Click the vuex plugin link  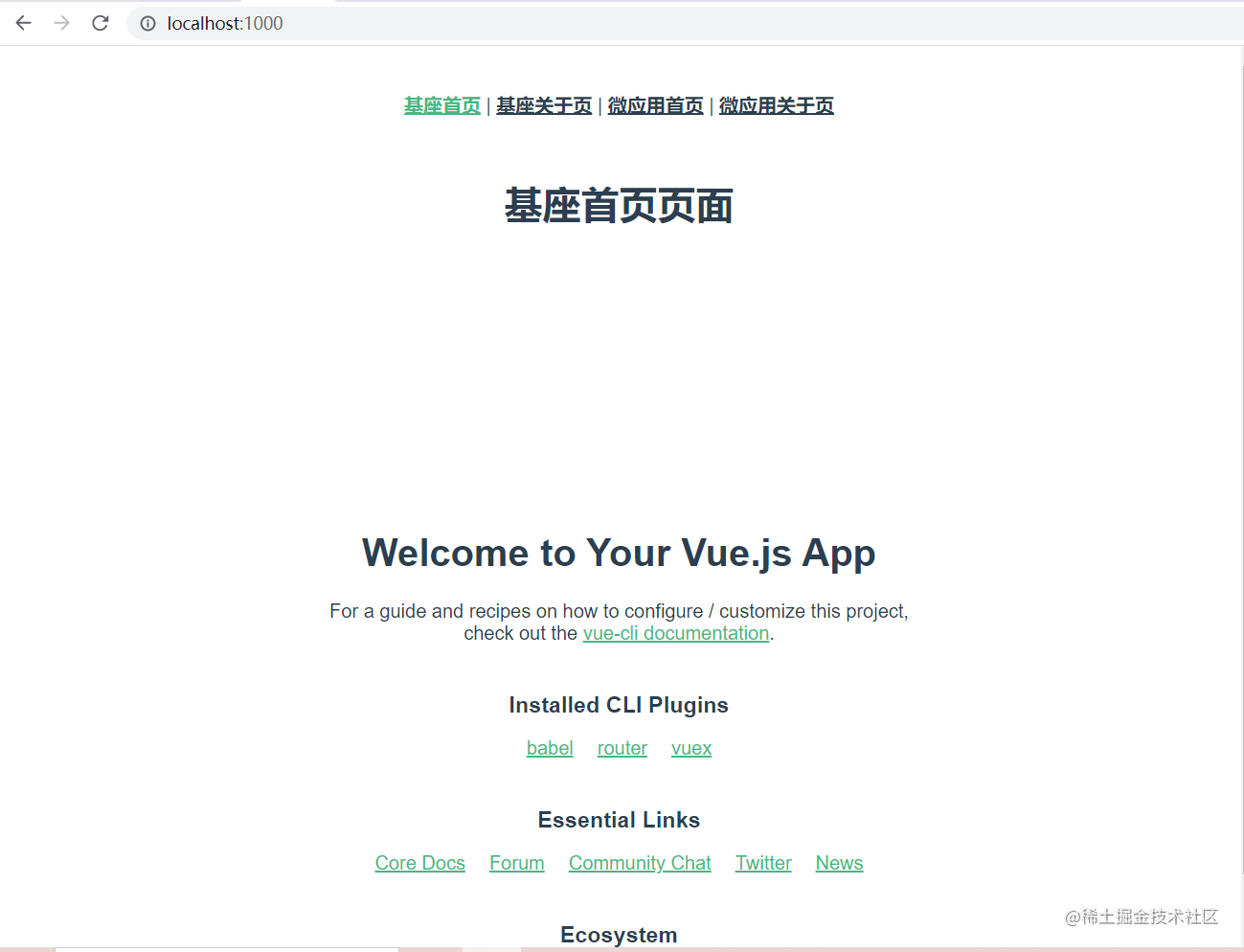(x=691, y=748)
